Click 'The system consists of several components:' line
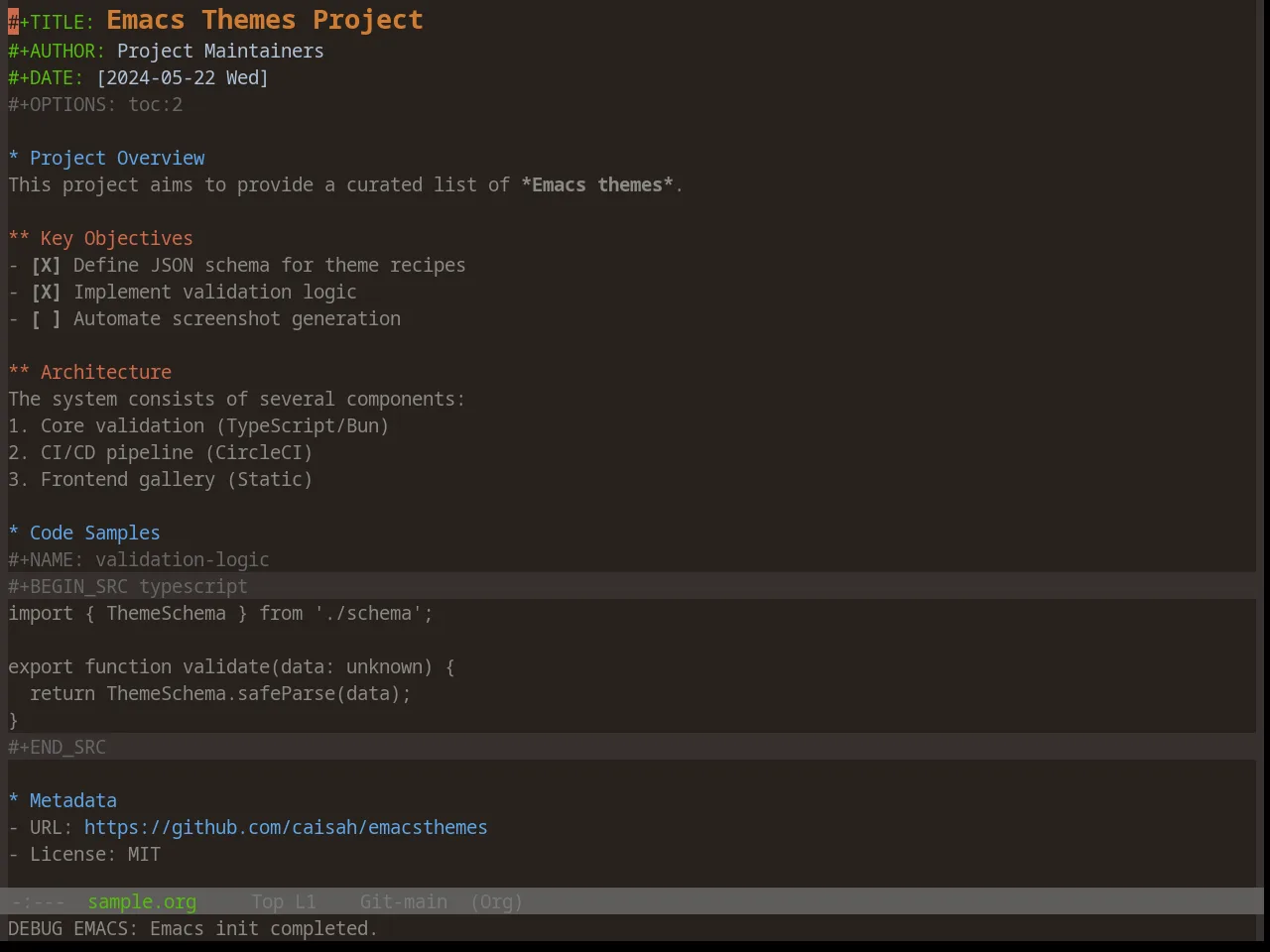Image resolution: width=1270 pixels, height=952 pixels. [236, 400]
